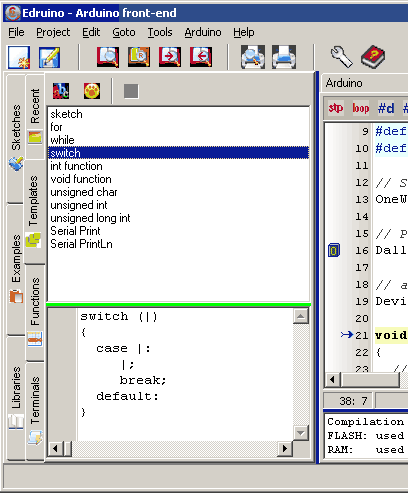The width and height of the screenshot is (408, 493).
Task: Click the 'FLASH: used' output line
Action: point(366,436)
